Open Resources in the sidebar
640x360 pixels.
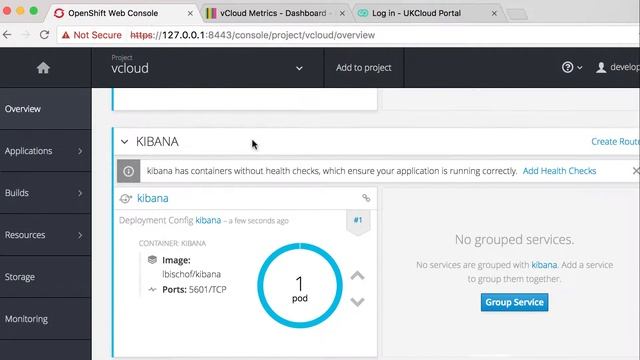(x=45, y=235)
